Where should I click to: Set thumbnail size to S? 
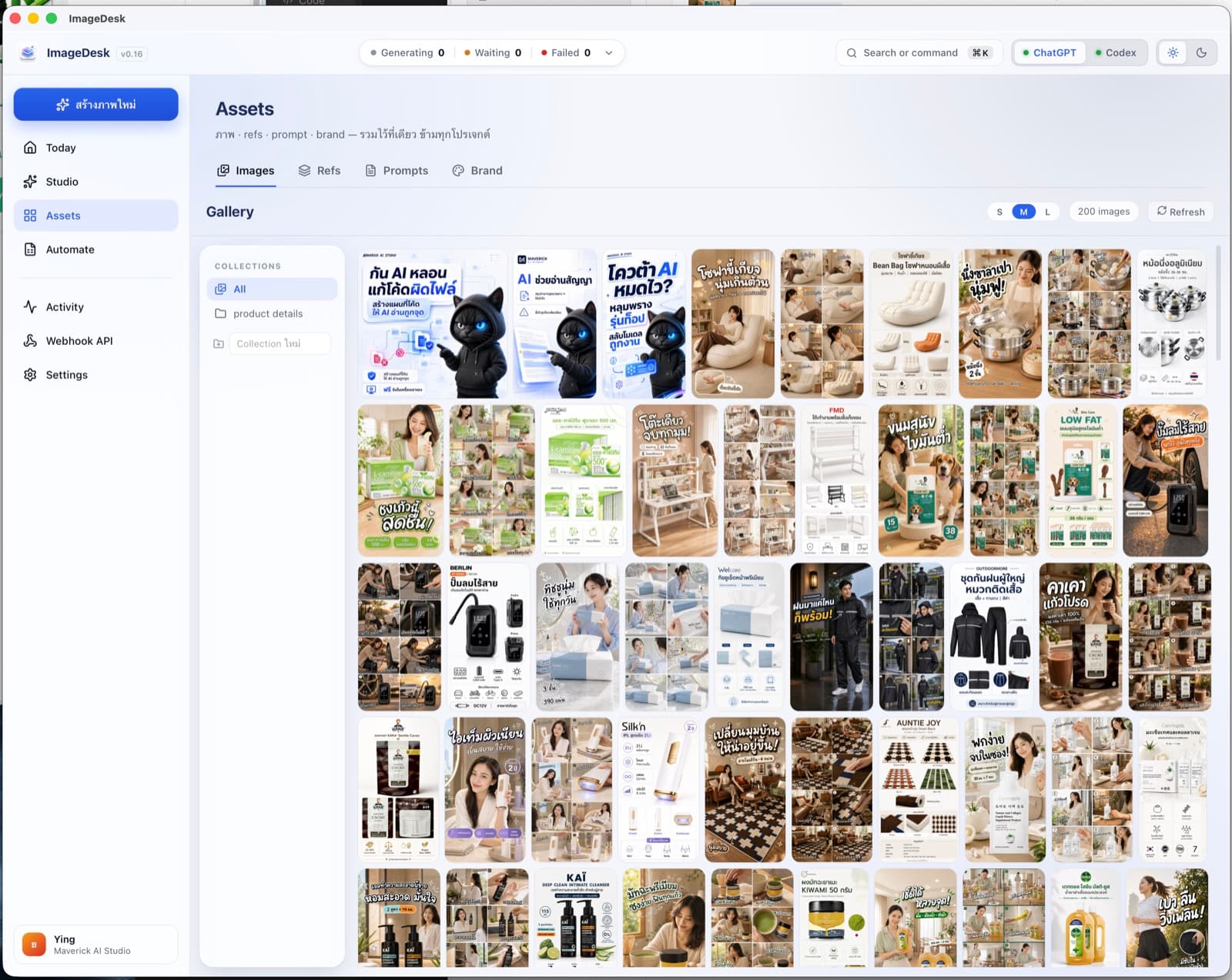(x=999, y=212)
